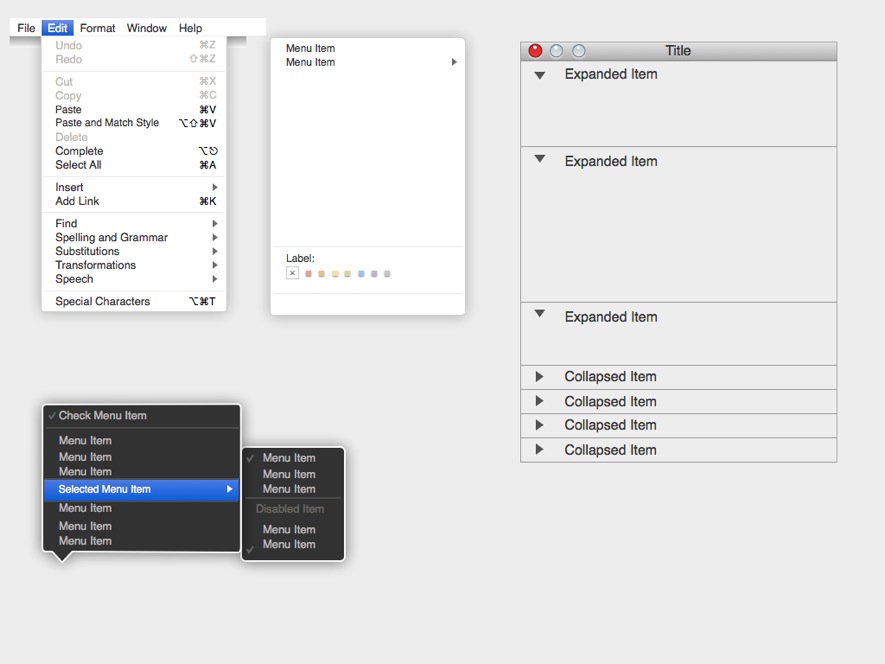Viewport: 885px width, 664px height.
Task: Collapse the first Expanded Item
Action: 538,74
